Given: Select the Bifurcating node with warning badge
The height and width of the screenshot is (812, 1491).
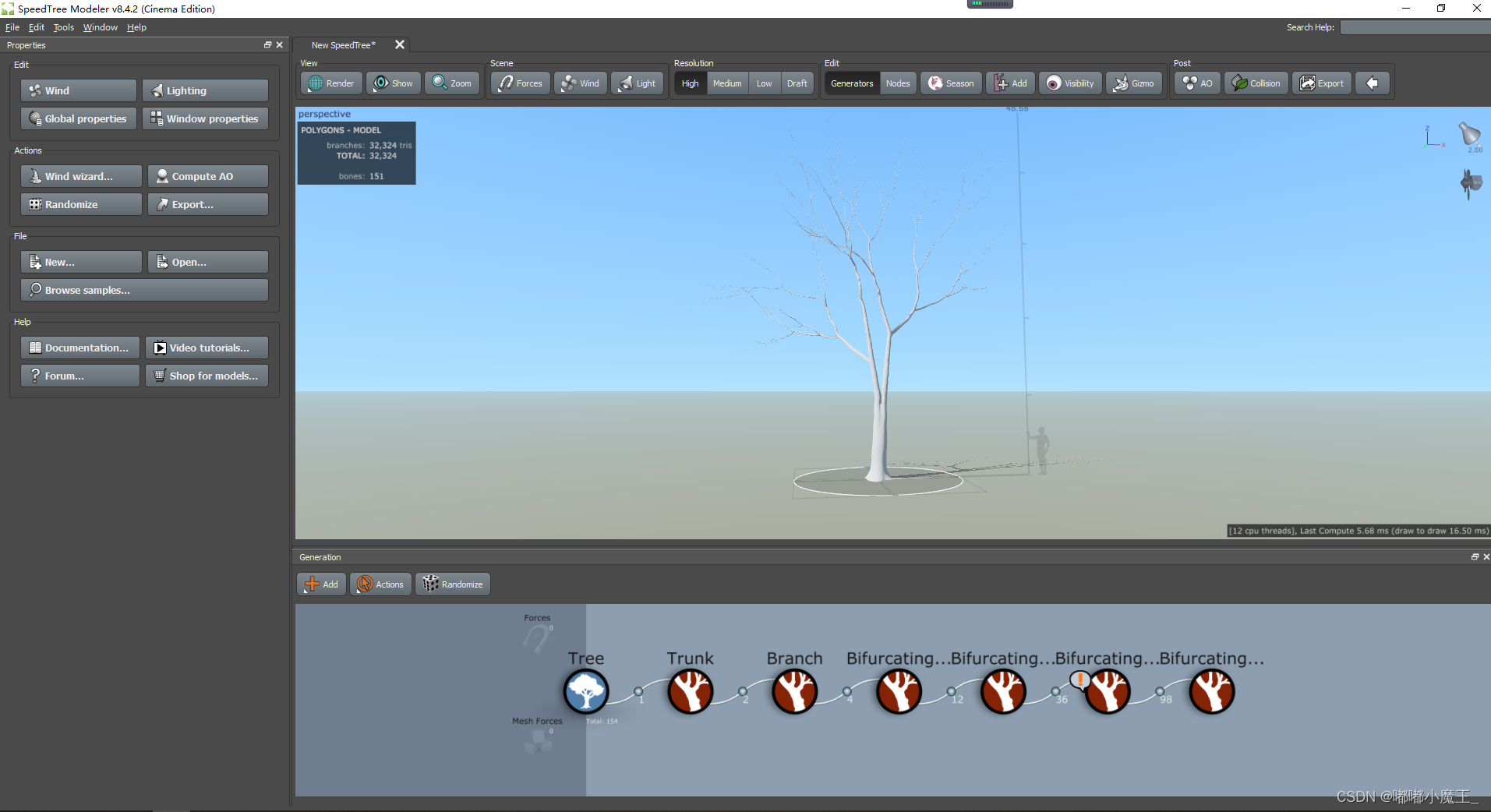Looking at the screenshot, I should click(1108, 691).
